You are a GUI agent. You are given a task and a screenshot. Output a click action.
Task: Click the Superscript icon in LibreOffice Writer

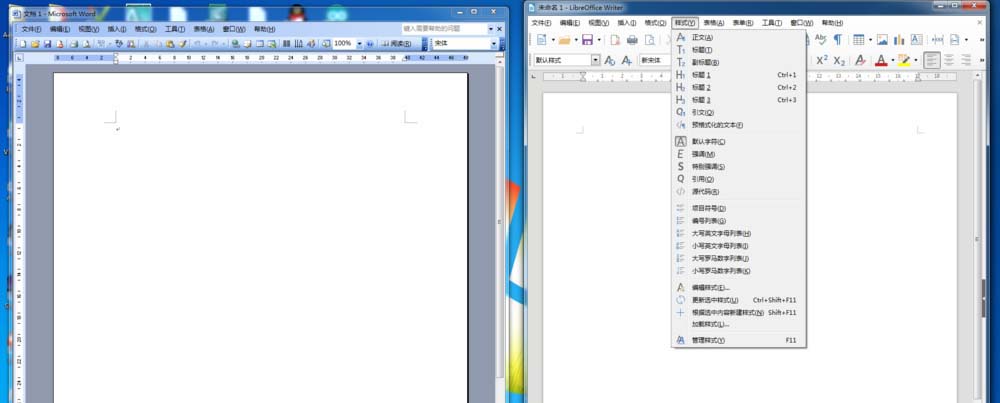[x=821, y=60]
